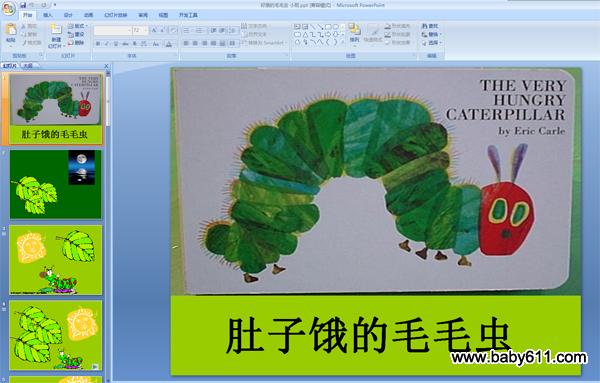Select the triangle shape in shapes gallery
This screenshot has height=383, width=600.
pos(305,34)
